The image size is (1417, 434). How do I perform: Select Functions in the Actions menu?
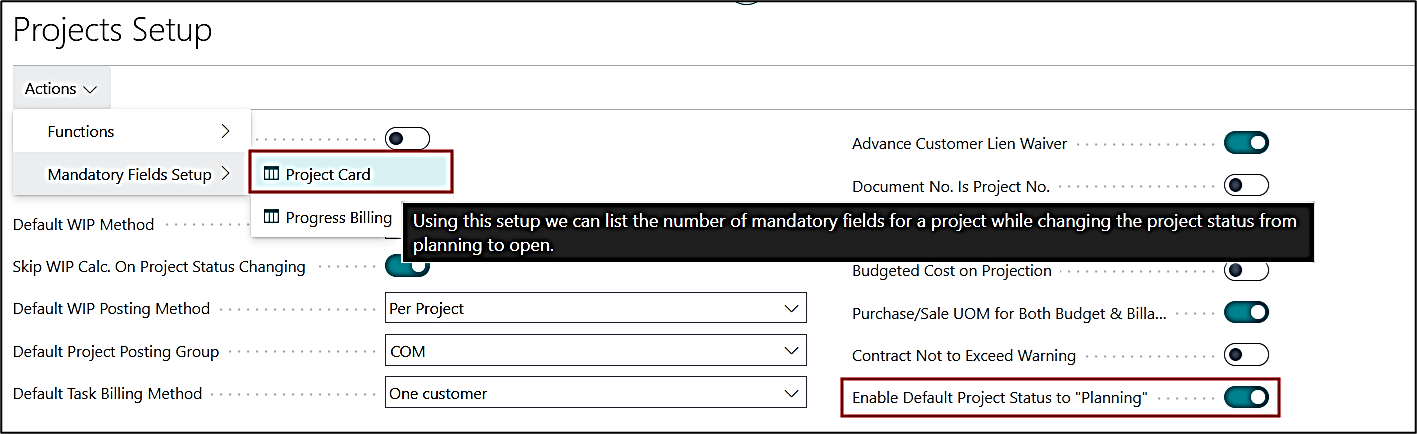pyautogui.click(x=81, y=131)
